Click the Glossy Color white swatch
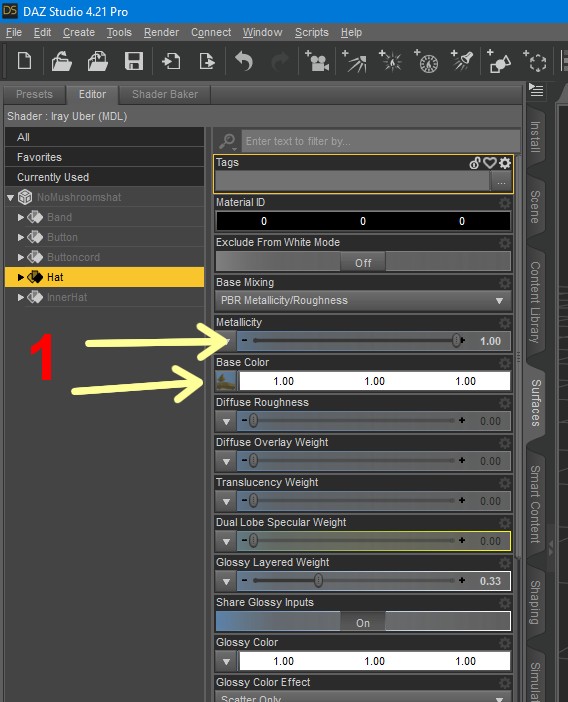Viewport: 568px width, 702px height. pyautogui.click(x=375, y=661)
